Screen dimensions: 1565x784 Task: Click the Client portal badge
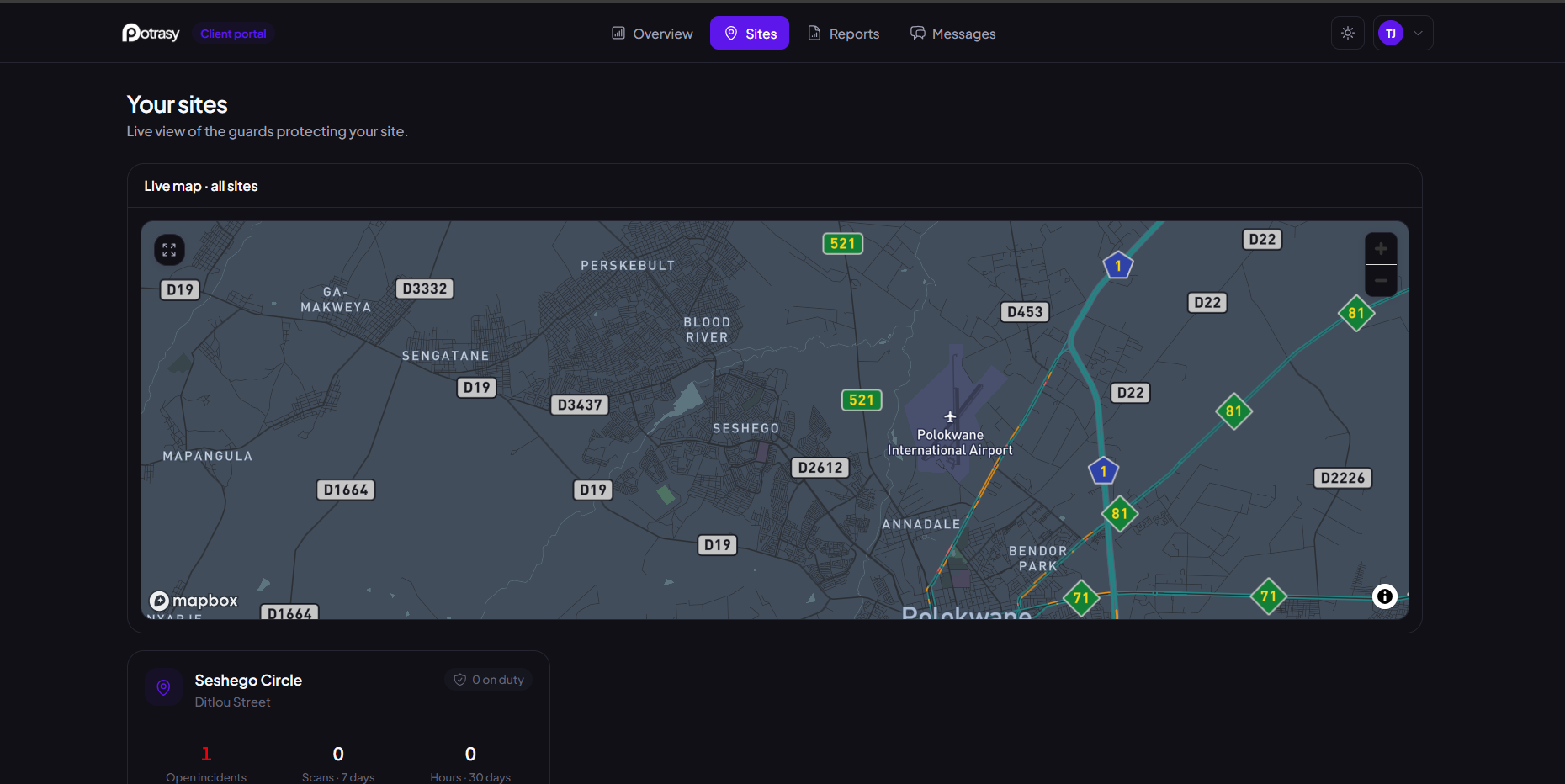click(x=233, y=34)
